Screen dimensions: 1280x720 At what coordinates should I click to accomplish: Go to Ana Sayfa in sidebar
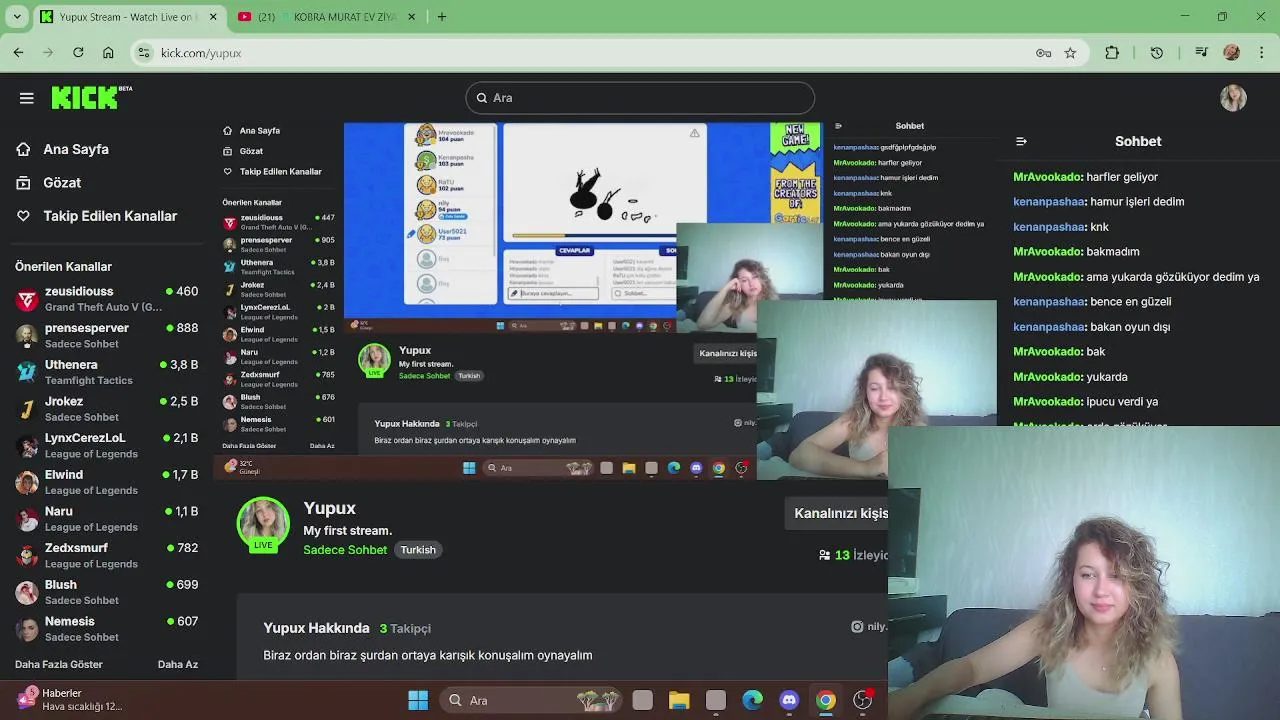pyautogui.click(x=76, y=149)
